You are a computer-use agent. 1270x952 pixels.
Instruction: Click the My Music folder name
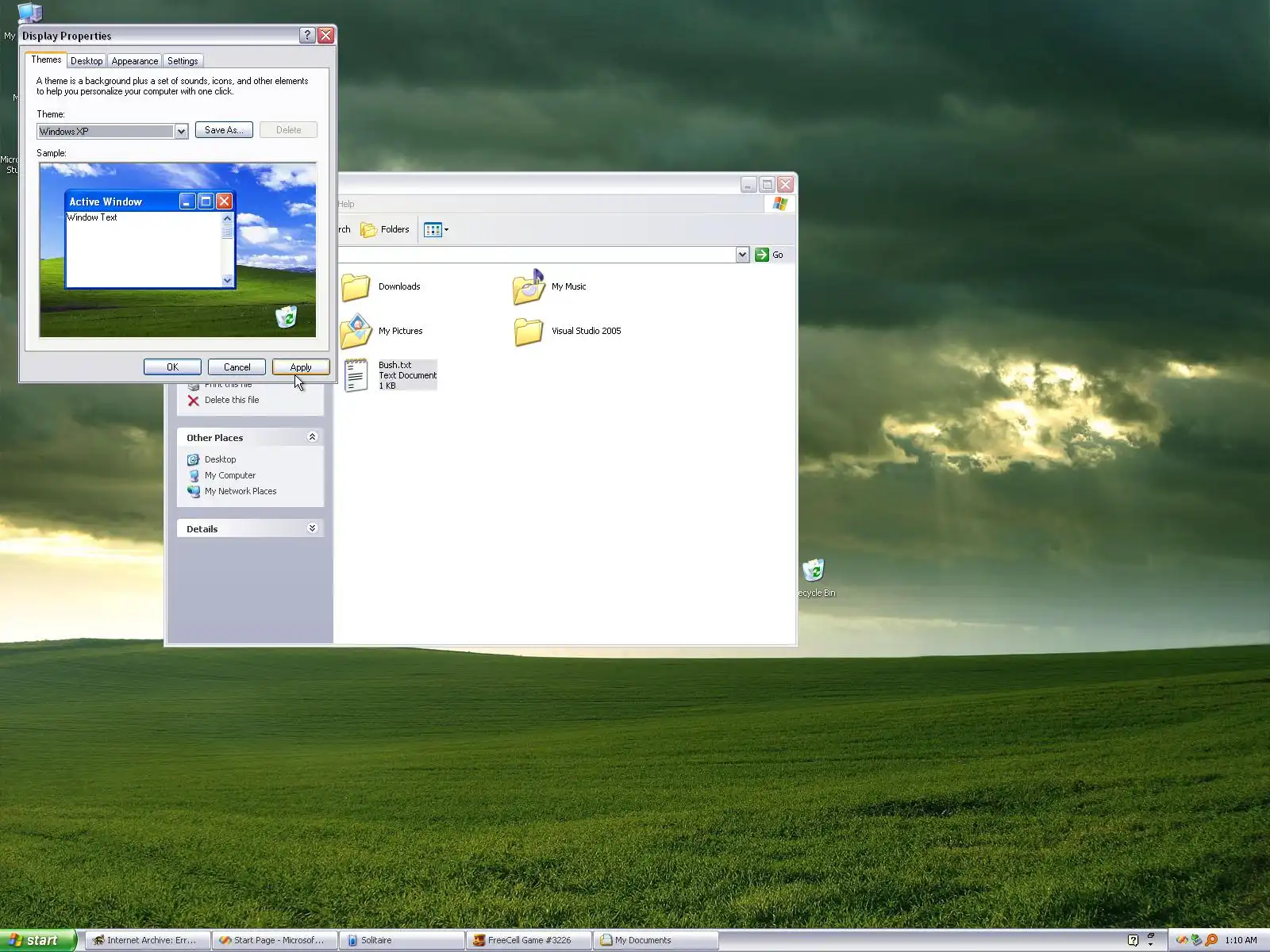(x=569, y=287)
